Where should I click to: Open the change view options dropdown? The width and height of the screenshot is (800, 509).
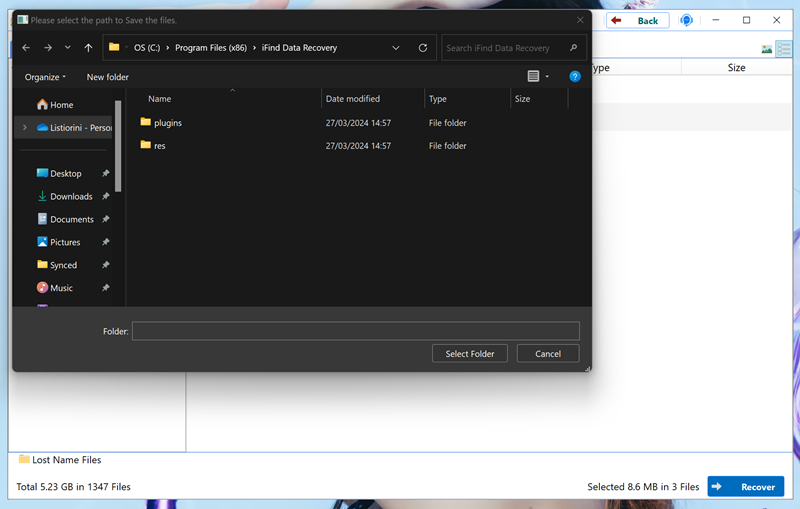coord(547,77)
